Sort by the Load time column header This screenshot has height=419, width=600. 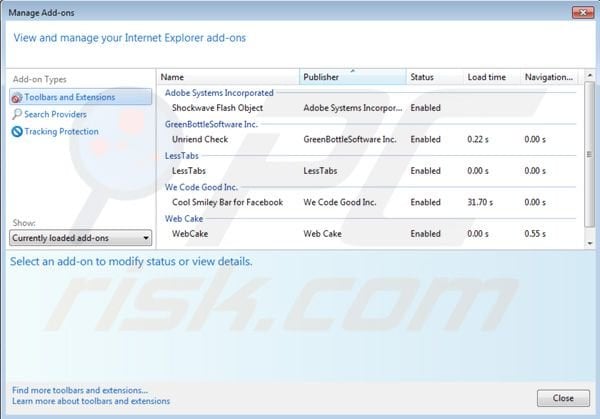point(492,77)
